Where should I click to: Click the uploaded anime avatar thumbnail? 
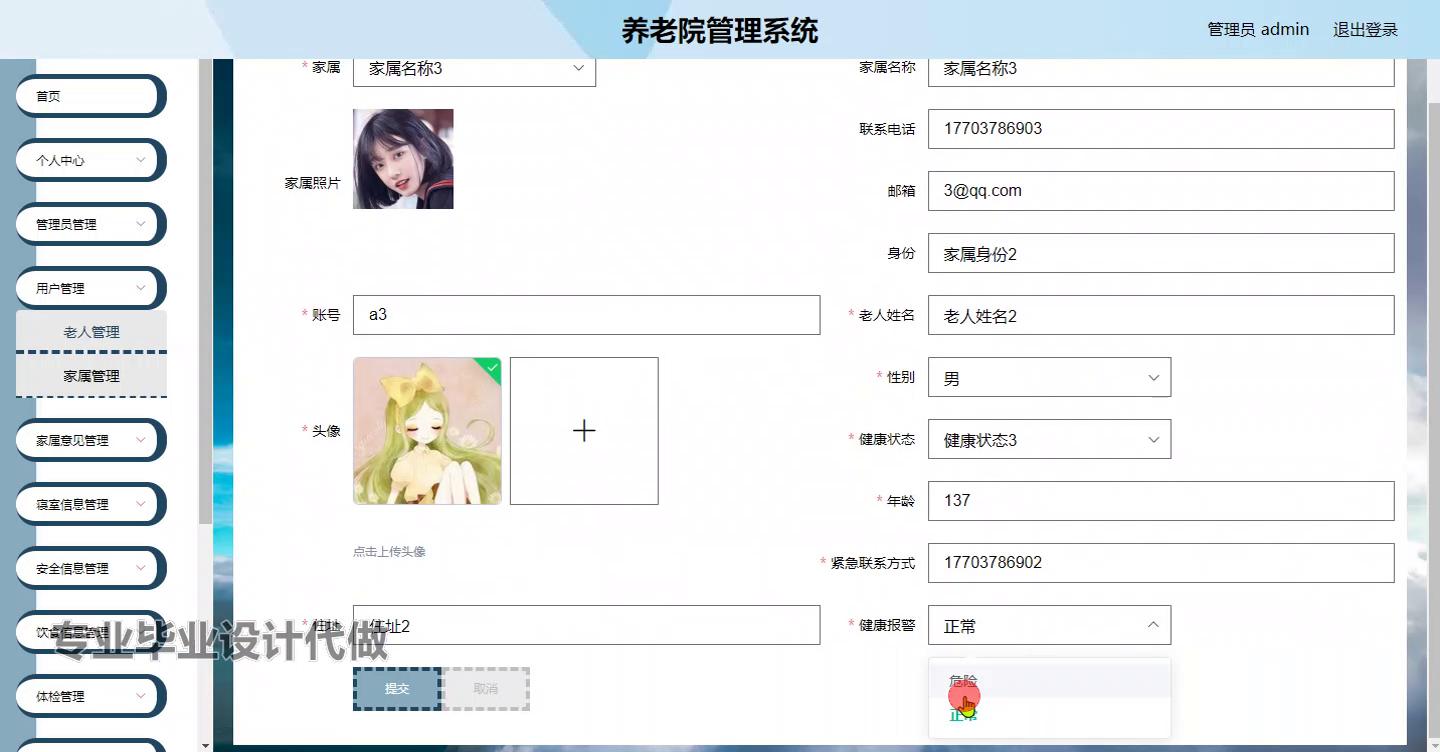click(x=427, y=431)
